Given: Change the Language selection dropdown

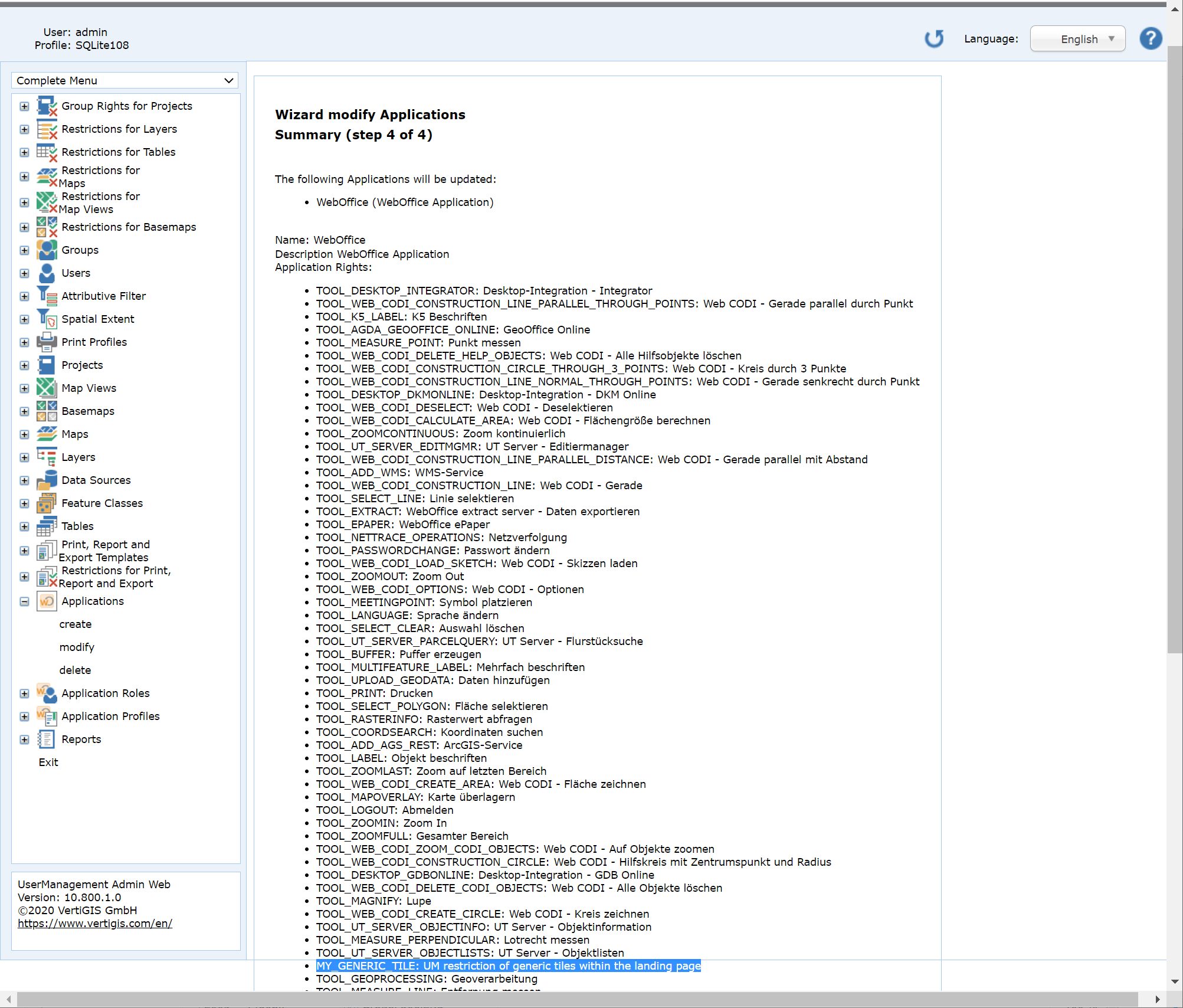Looking at the screenshot, I should click(x=1077, y=38).
